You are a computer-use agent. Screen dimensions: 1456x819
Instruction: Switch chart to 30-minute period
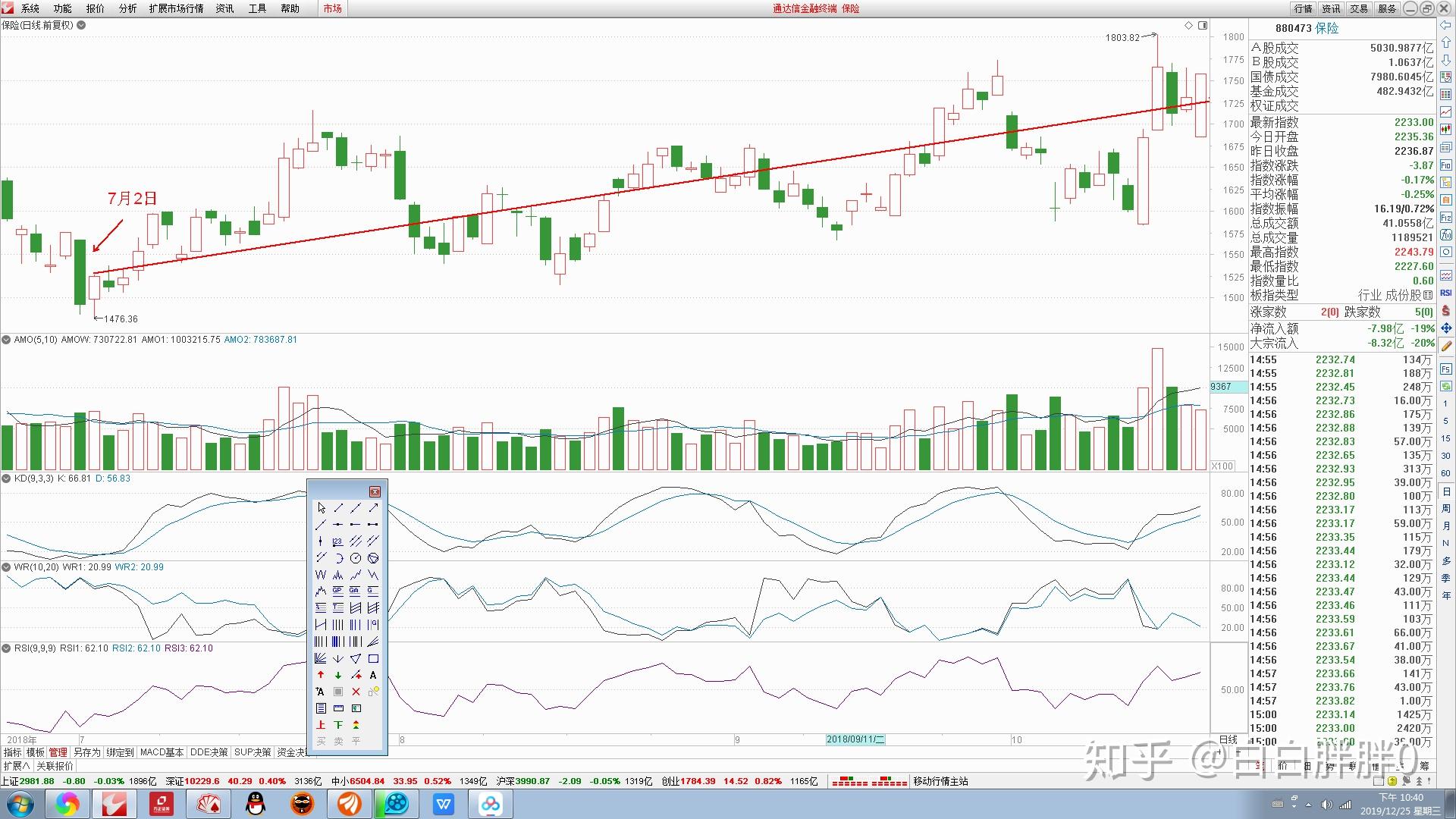click(1446, 456)
